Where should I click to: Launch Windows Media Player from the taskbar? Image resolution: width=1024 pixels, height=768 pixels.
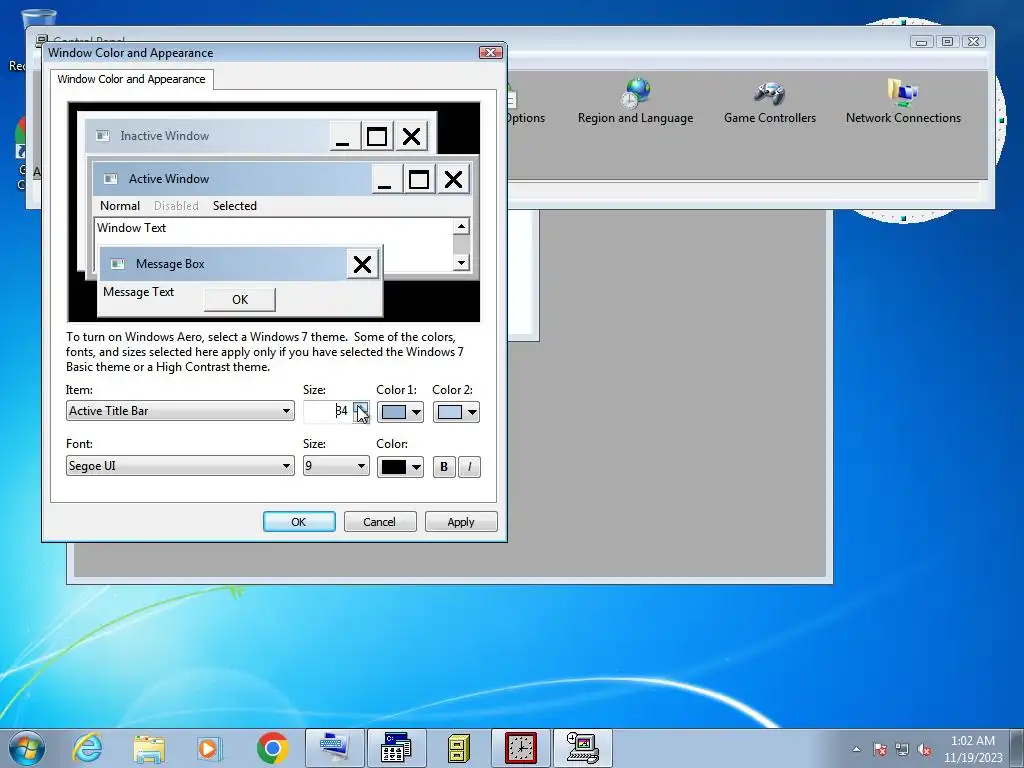[210, 748]
